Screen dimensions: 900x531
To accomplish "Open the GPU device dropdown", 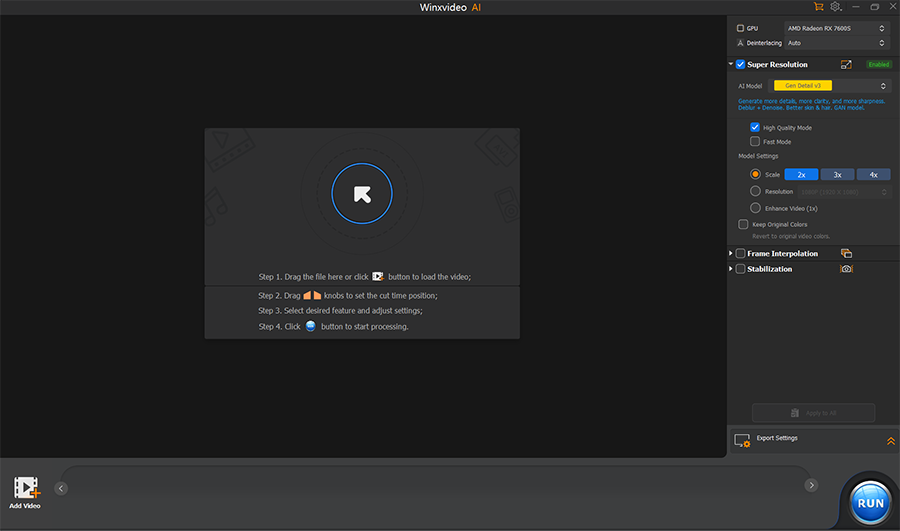I will click(x=836, y=28).
